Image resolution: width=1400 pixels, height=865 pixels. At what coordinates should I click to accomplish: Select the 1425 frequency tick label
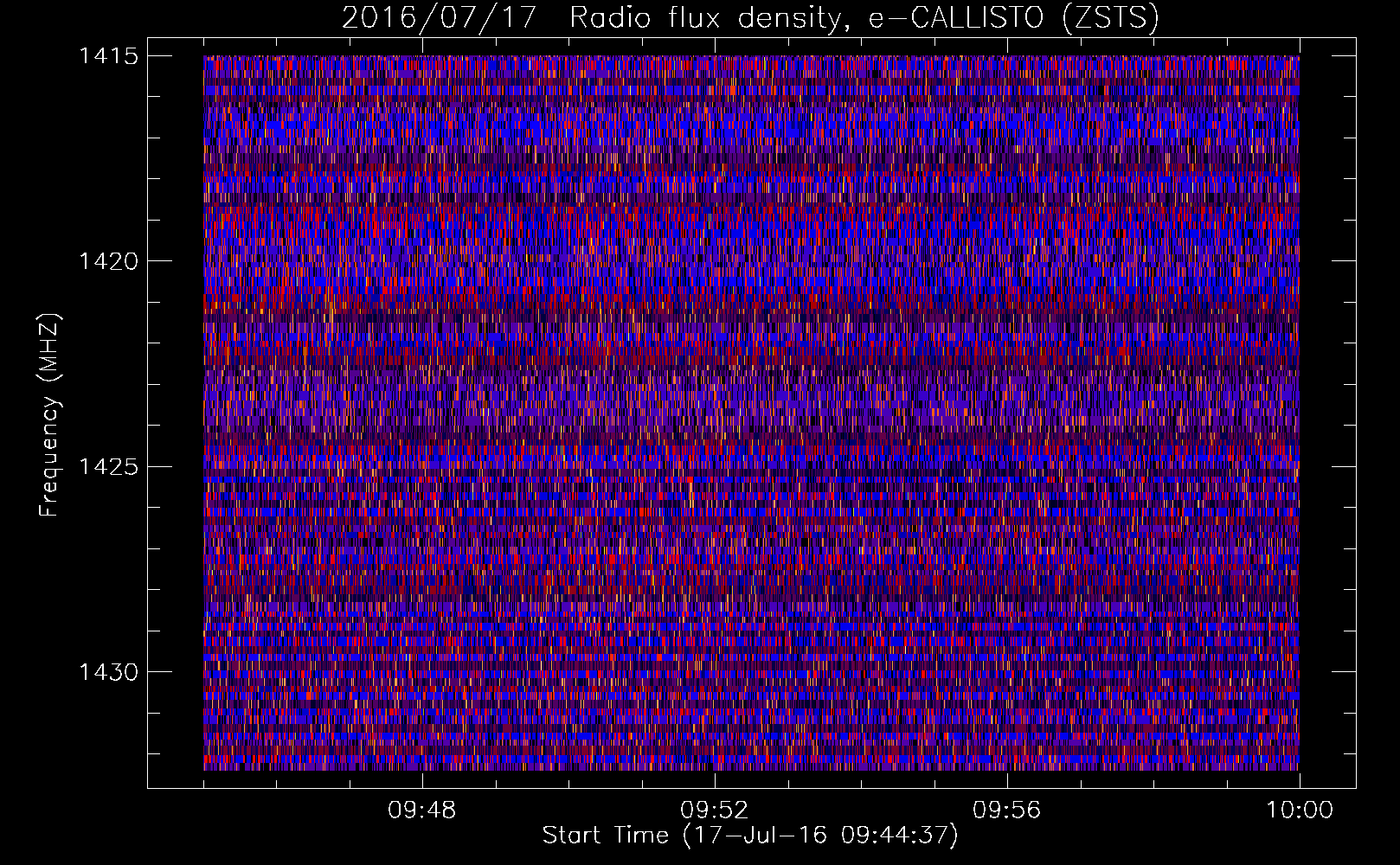coord(108,467)
